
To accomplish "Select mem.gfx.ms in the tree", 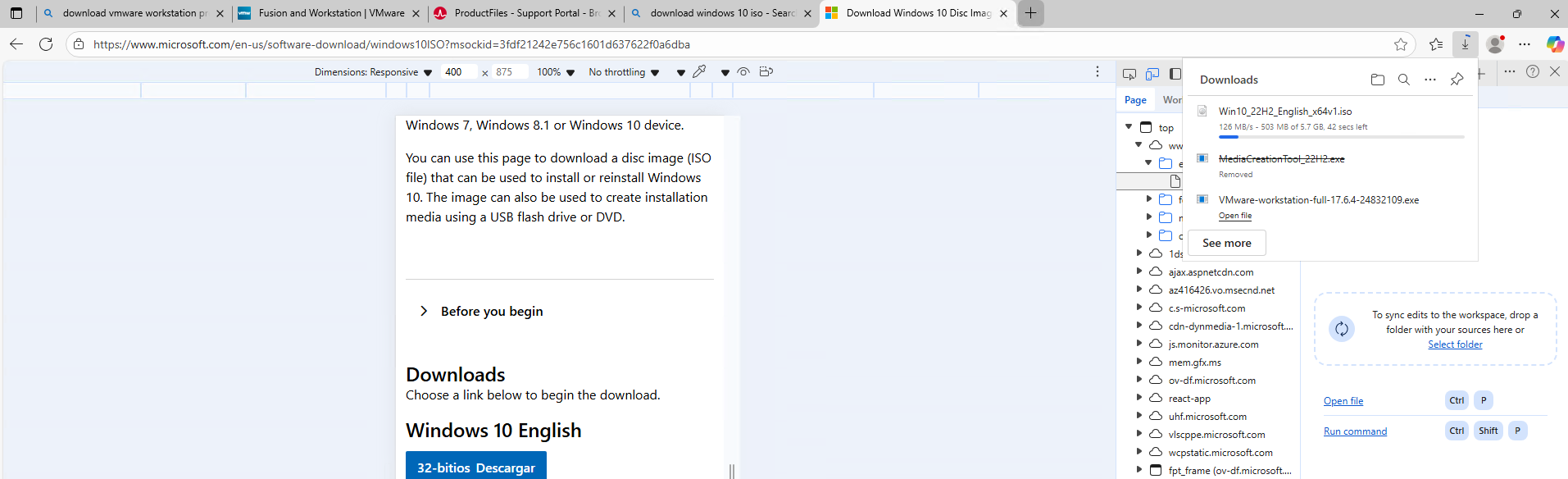I will 1194,363.
